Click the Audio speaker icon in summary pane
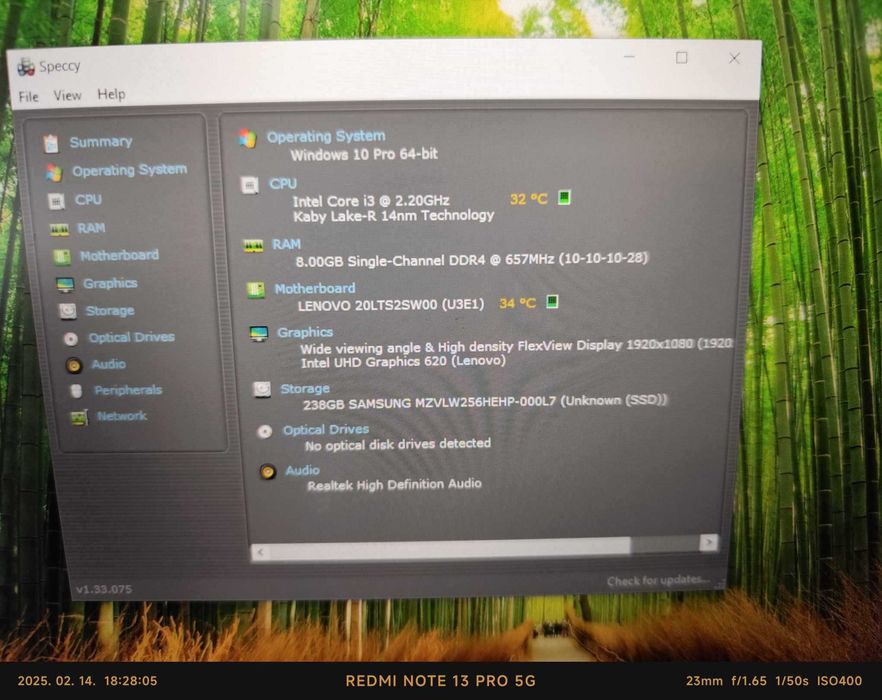Viewport: 882px width, 700px height. [268, 472]
